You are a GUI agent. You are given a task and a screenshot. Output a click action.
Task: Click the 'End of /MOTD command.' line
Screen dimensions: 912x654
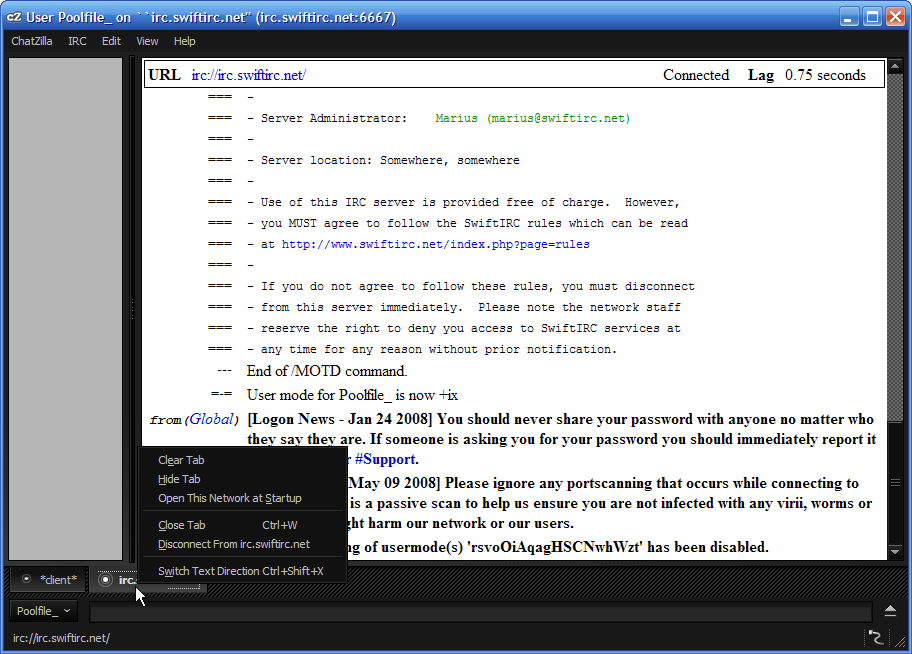click(x=327, y=371)
